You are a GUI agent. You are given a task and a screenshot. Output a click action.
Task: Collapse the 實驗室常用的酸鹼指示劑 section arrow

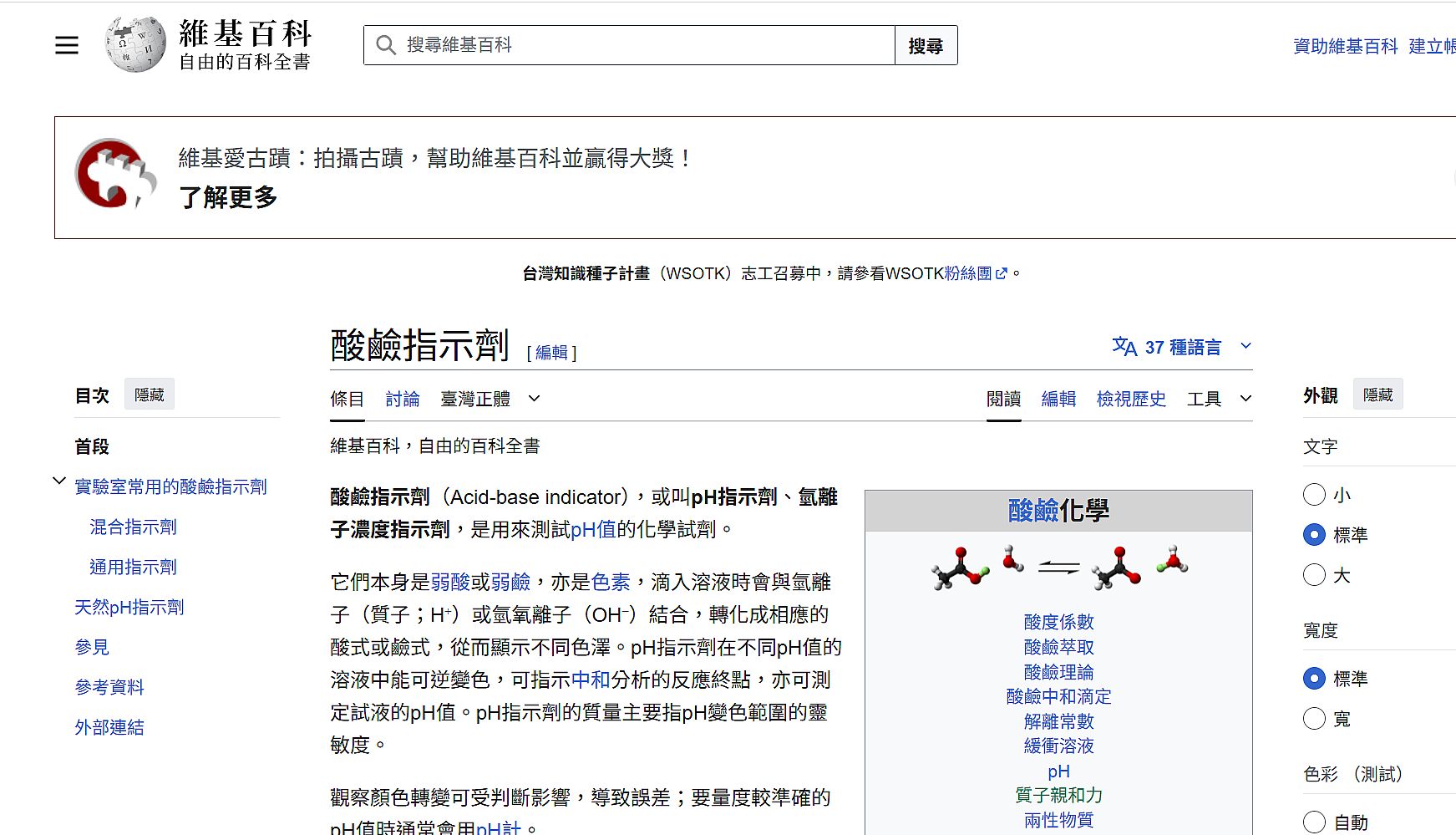coord(59,481)
